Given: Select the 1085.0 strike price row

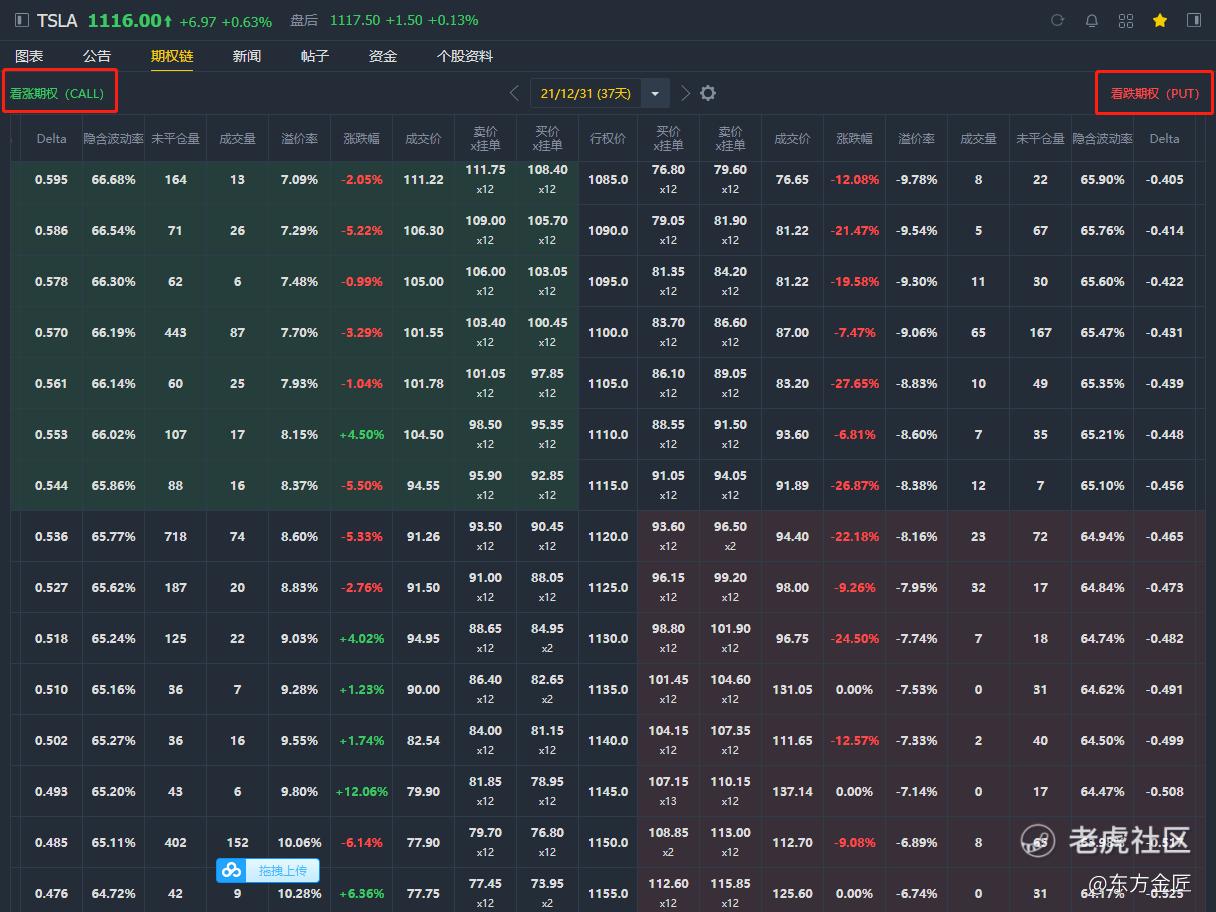Looking at the screenshot, I should 608,180.
